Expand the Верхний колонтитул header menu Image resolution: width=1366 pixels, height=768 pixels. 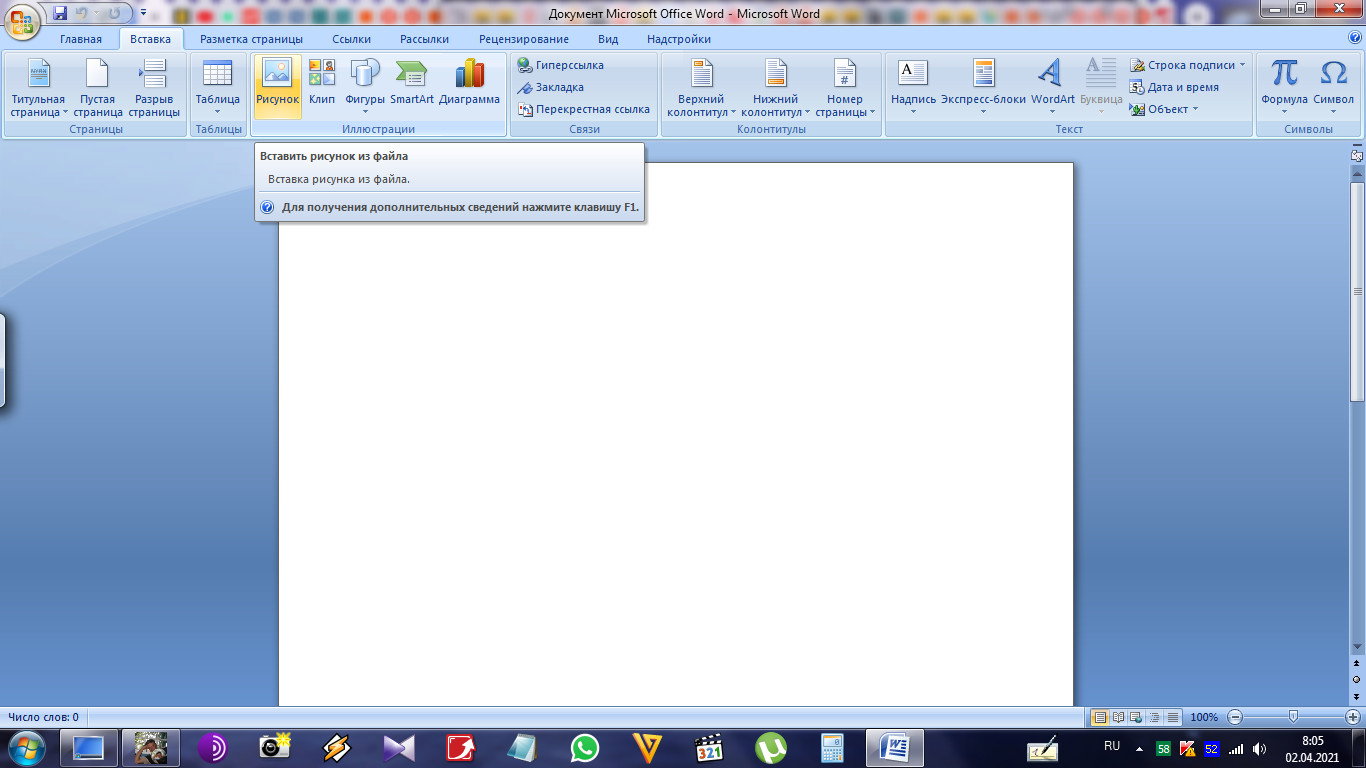click(x=701, y=86)
